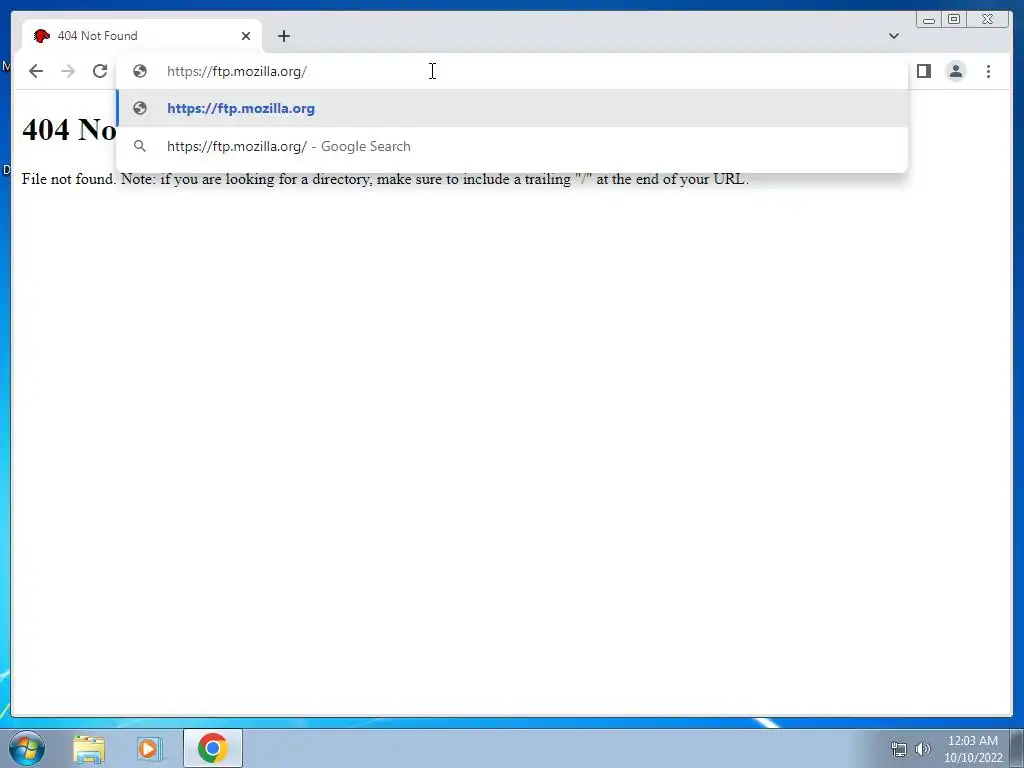Open the Windows Start menu
1024x768 pixels.
[27, 748]
